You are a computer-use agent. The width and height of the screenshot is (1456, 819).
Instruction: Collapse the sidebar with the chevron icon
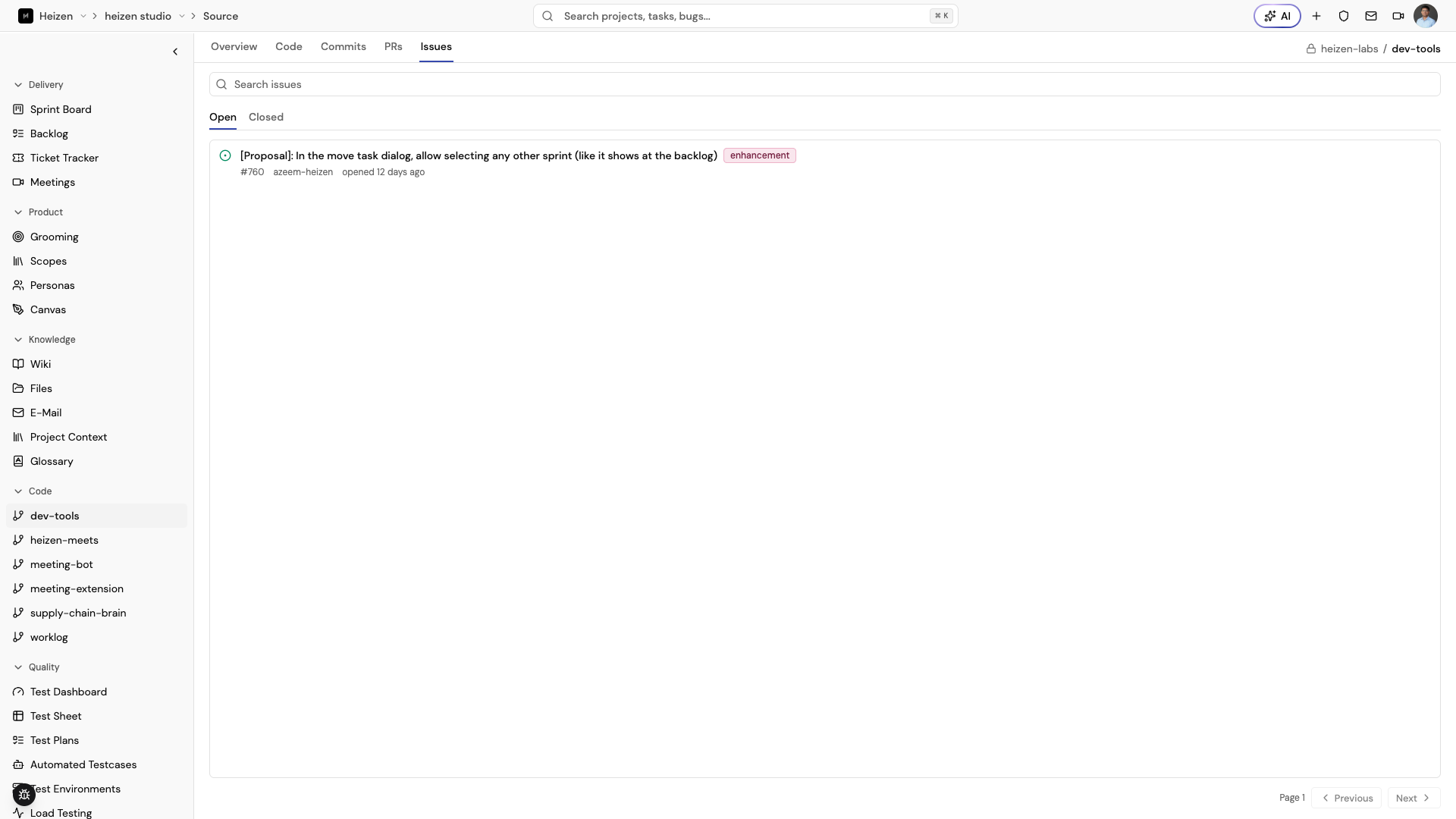coord(175,52)
